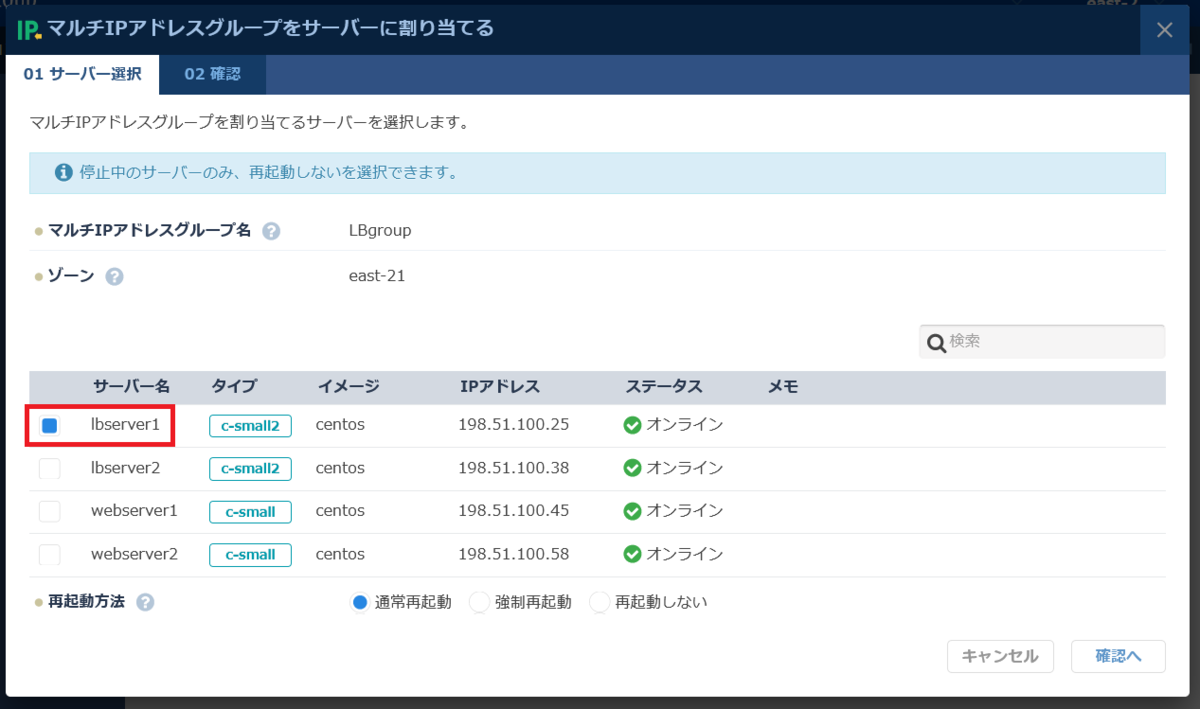Click help icon next to 再起動方法
Screen dimensions: 1200x709
point(145,602)
